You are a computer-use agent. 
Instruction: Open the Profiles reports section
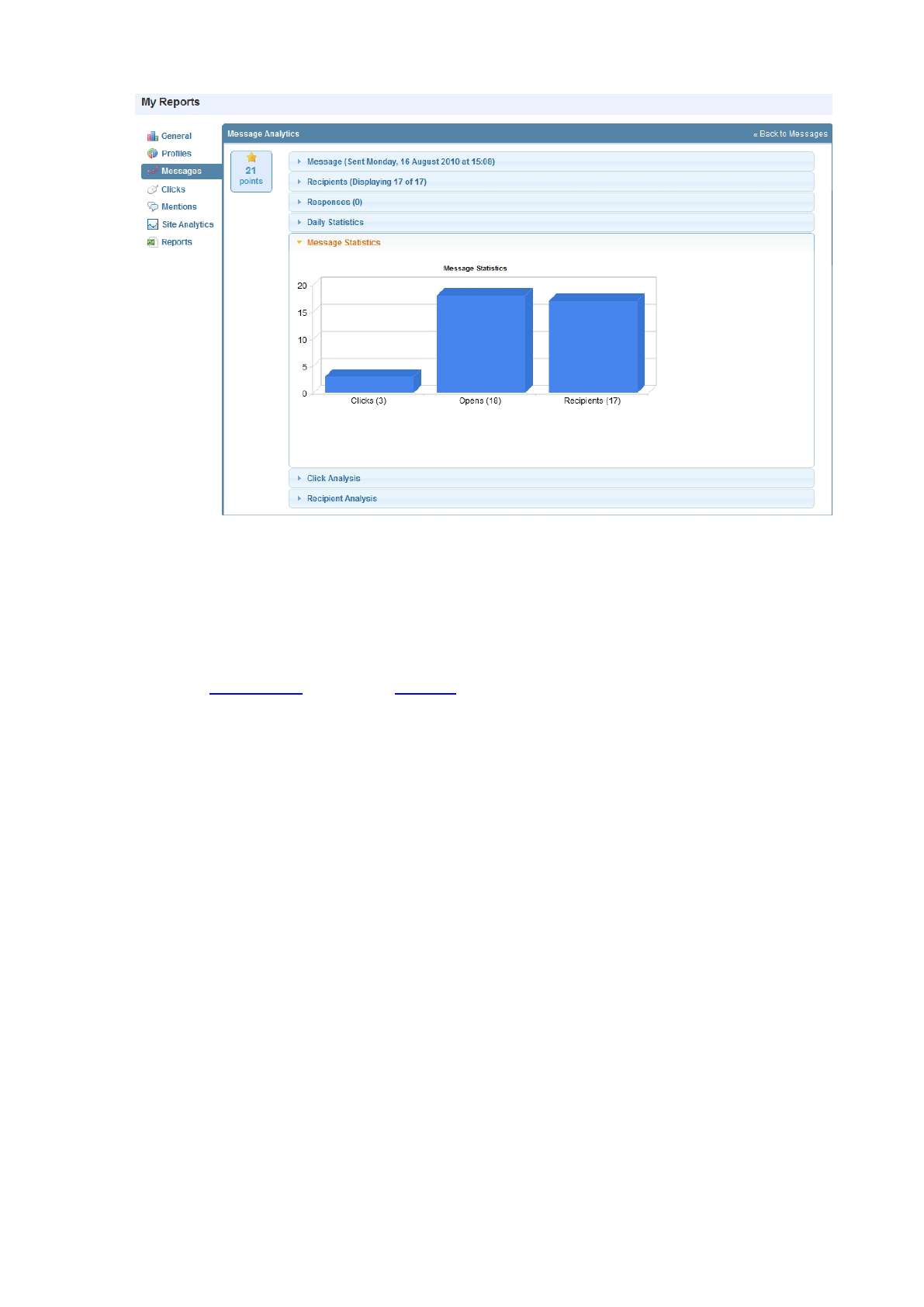(176, 154)
